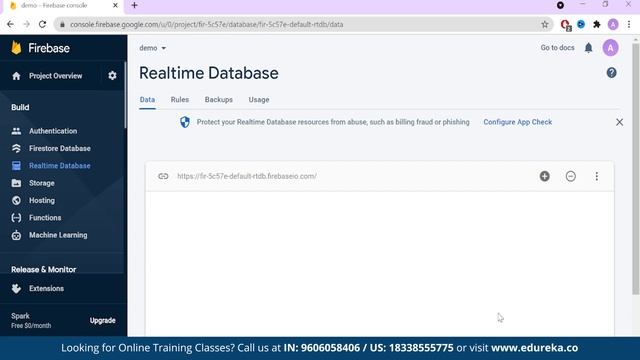Click the App Check shield icon
640x360 pixels.
pyautogui.click(x=185, y=122)
